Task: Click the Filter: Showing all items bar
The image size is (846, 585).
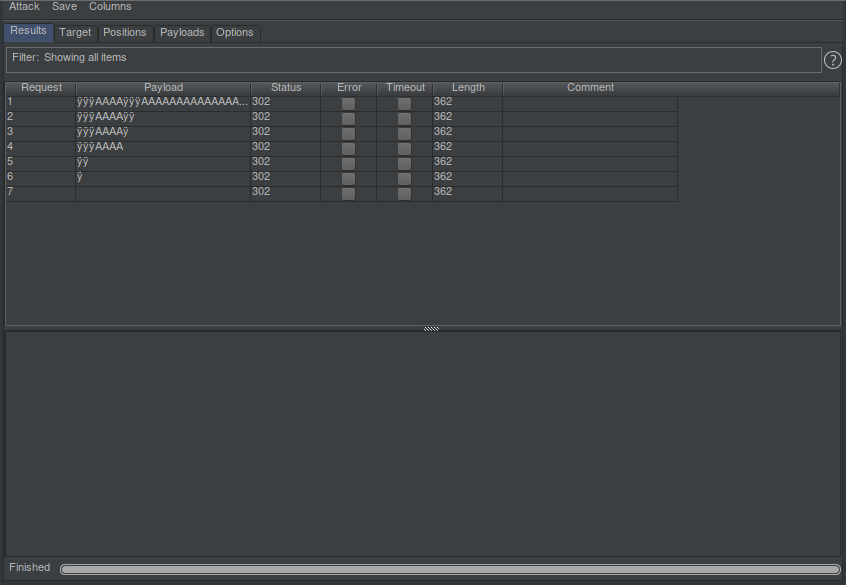Action: [412, 59]
